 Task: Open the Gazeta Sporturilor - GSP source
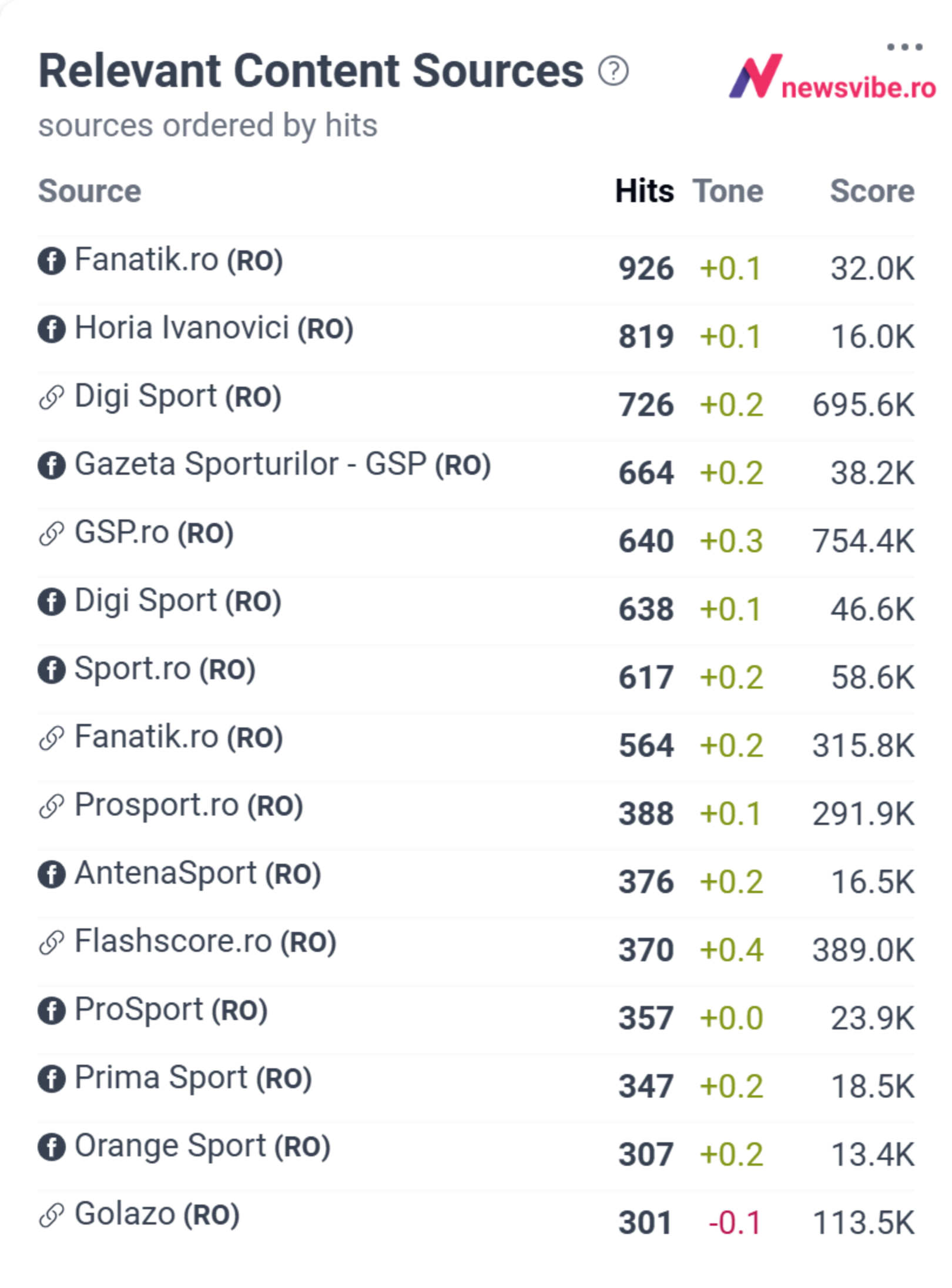283,465
